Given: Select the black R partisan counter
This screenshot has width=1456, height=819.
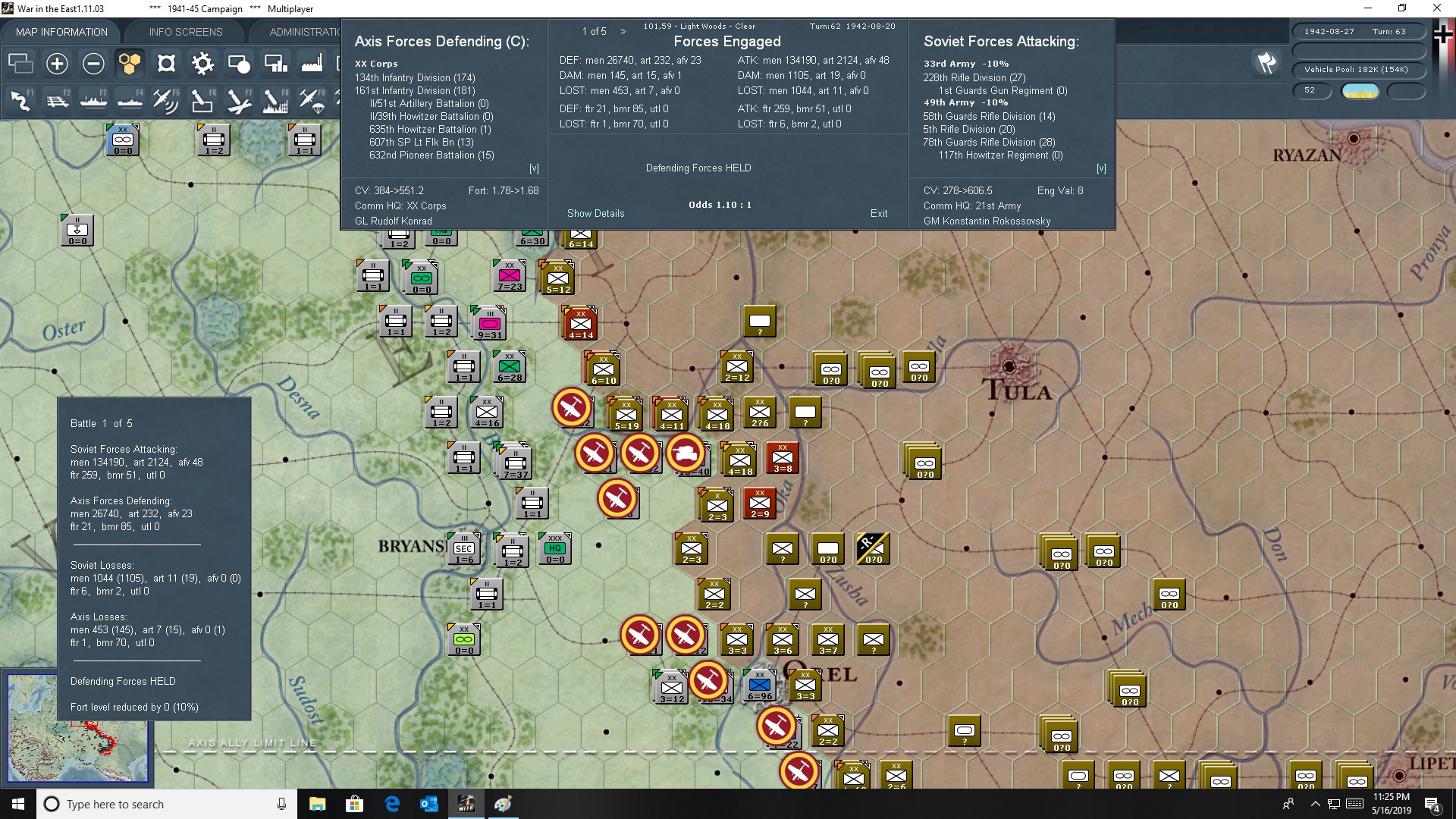Looking at the screenshot, I should 872,549.
